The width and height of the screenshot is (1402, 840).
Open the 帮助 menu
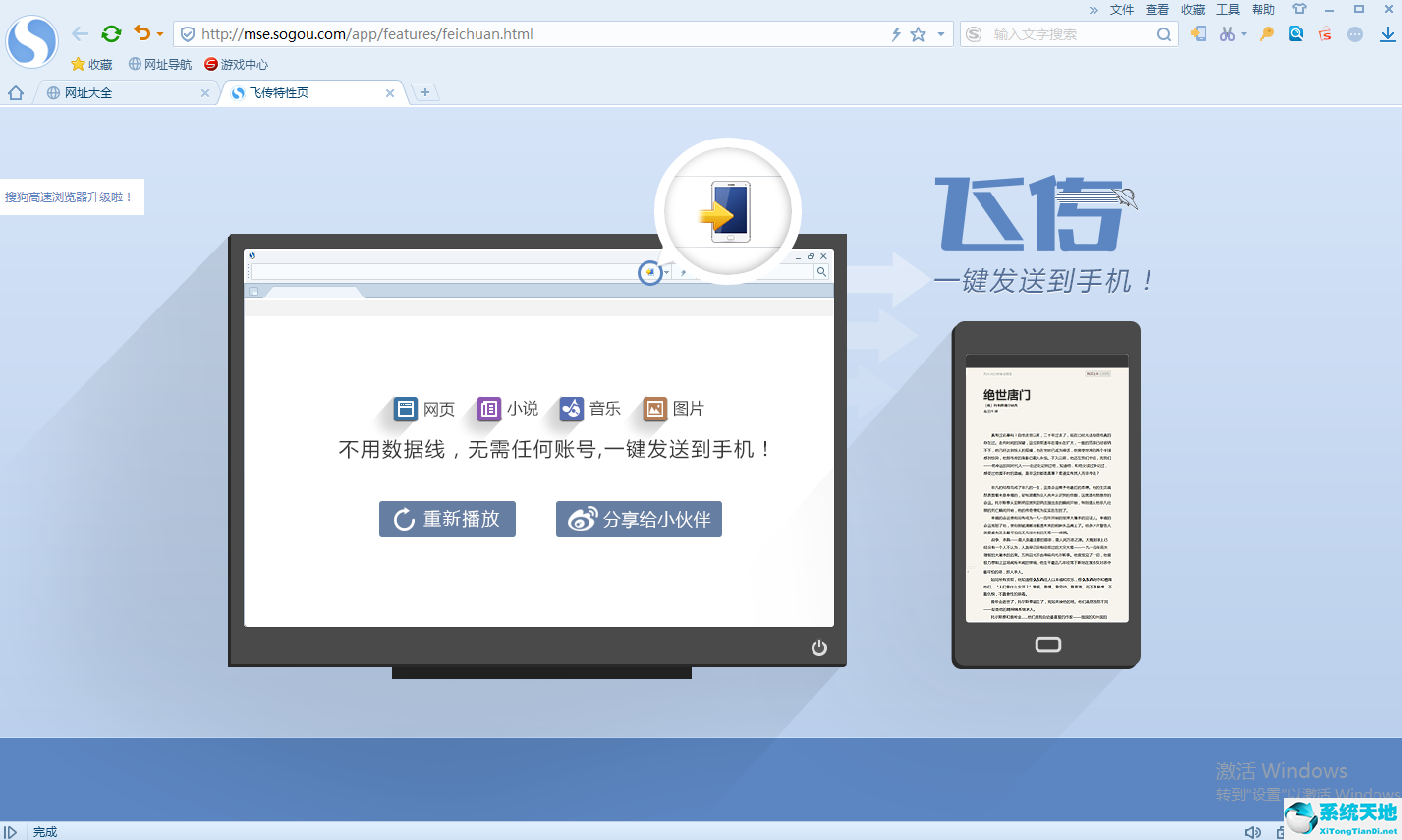pyautogui.click(x=1263, y=10)
